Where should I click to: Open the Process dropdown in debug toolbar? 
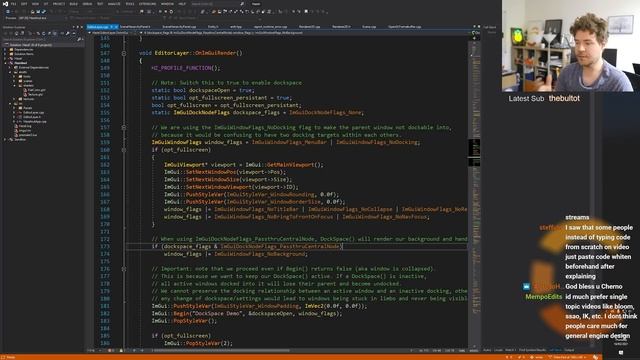coord(41,18)
